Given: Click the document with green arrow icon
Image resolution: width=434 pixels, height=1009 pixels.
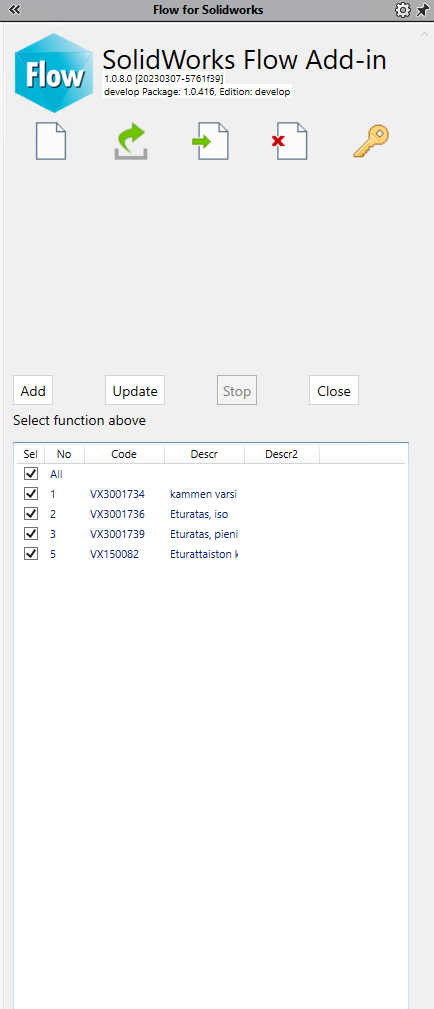Looking at the screenshot, I should coord(211,142).
